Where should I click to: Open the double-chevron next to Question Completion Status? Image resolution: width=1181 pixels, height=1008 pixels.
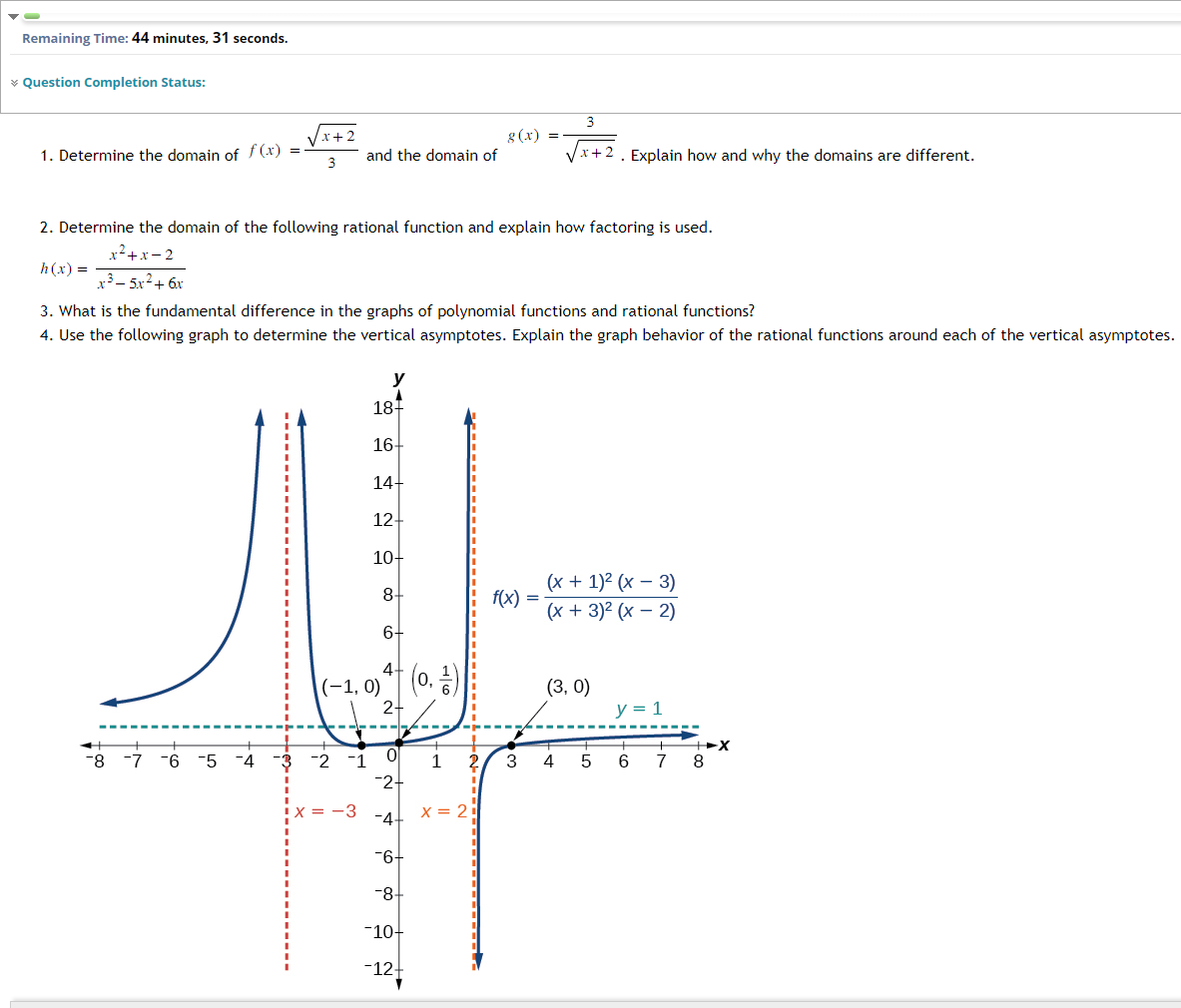[x=13, y=82]
